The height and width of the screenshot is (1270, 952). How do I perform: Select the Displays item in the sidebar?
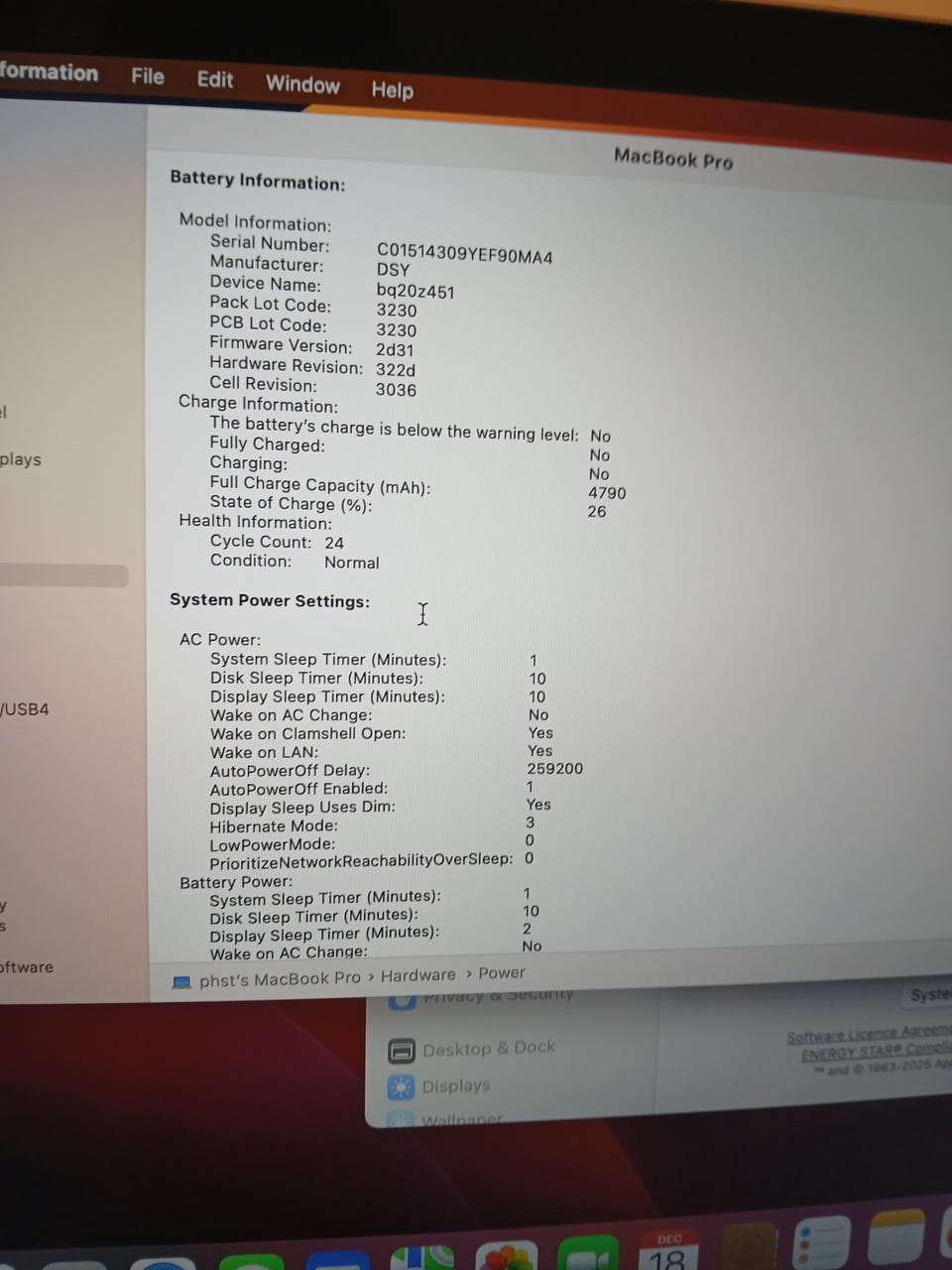pyautogui.click(x=21, y=460)
